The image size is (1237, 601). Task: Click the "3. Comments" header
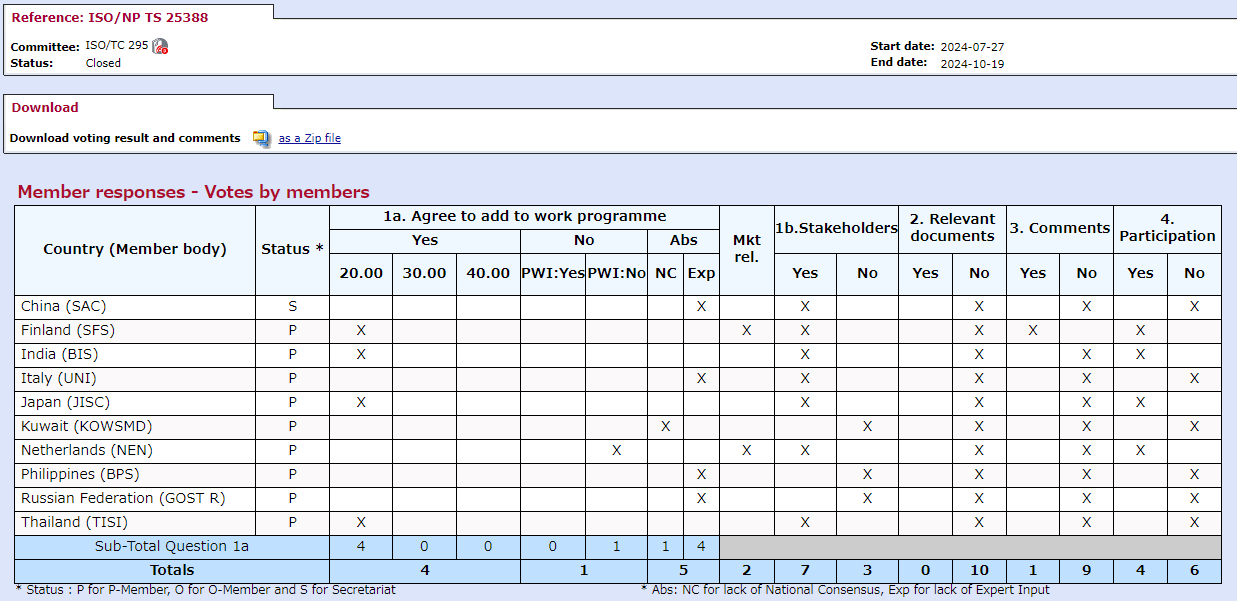pos(1060,228)
